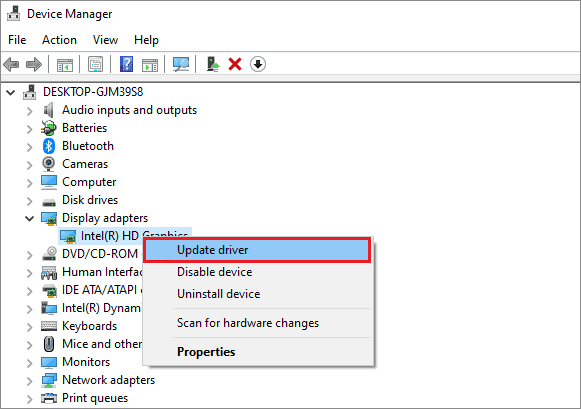Click the Intel(R) Dynamic platform icon
The height and width of the screenshot is (409, 581).
[49, 308]
